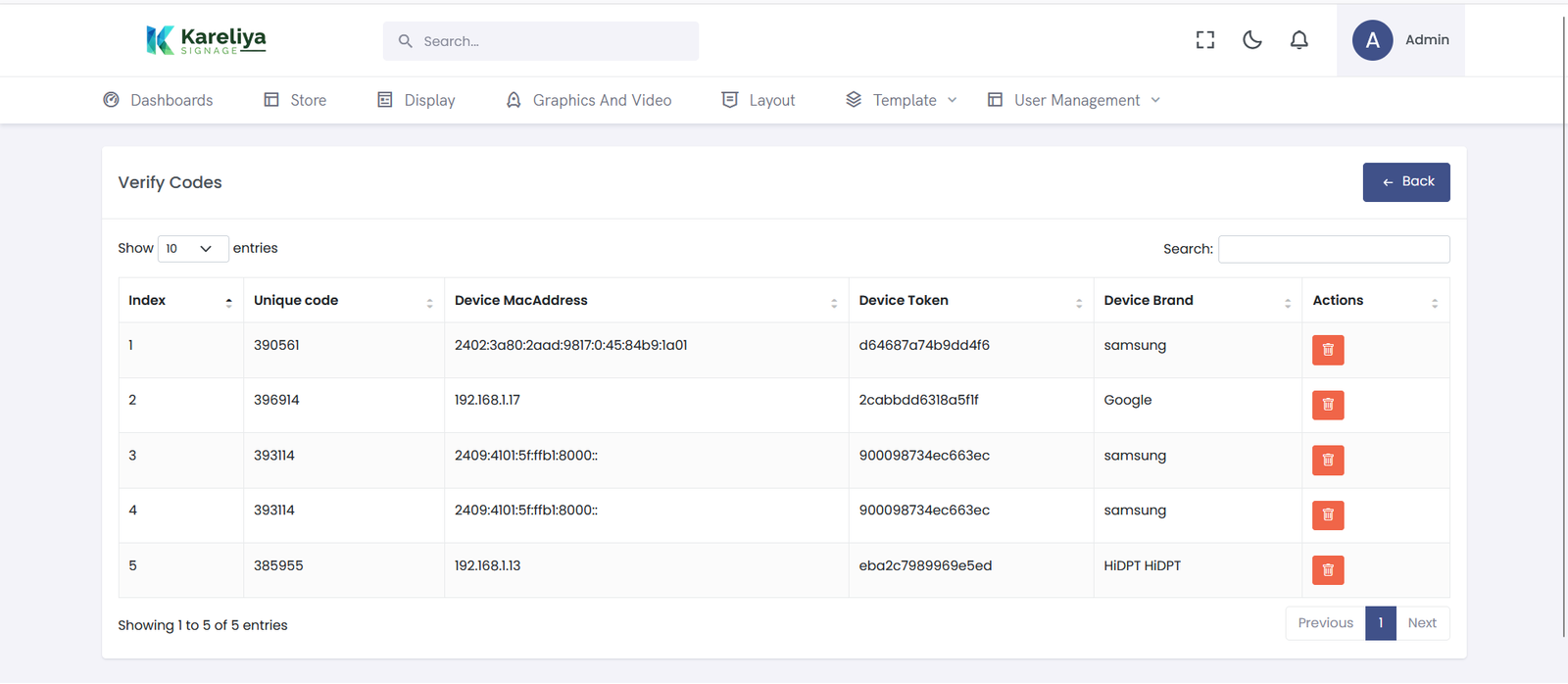Click the Layout menu icon
1568x684 pixels.
(729, 100)
